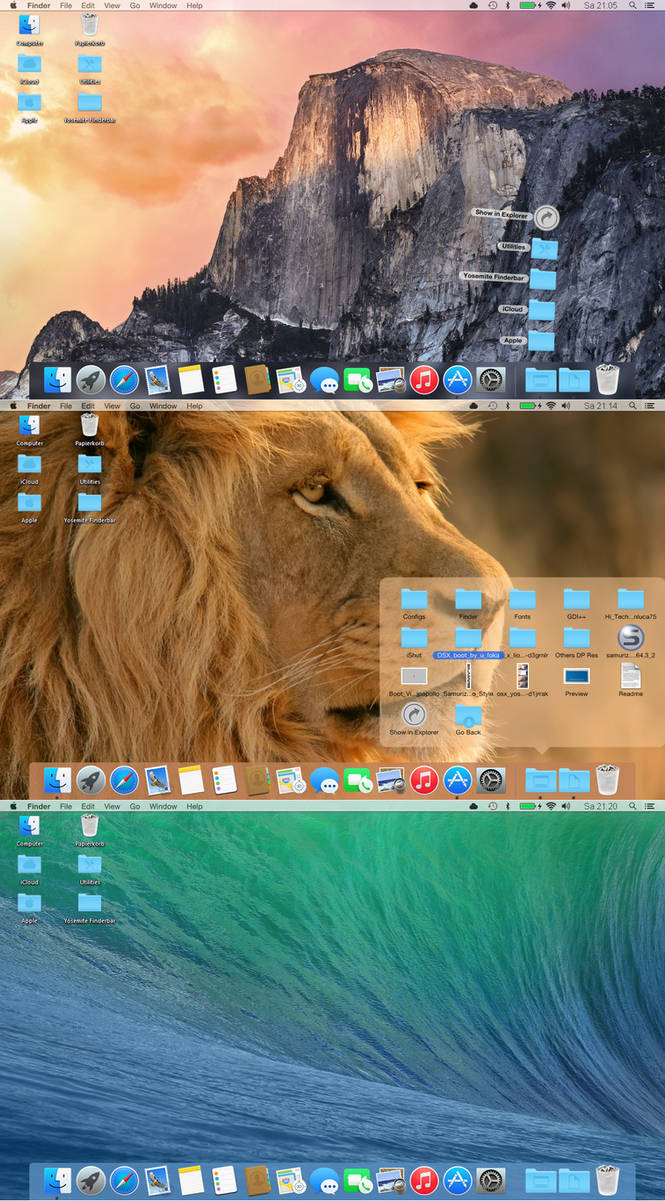Open Apple folder in the Yosemite fan stack
The image size is (665, 1201).
click(x=540, y=340)
